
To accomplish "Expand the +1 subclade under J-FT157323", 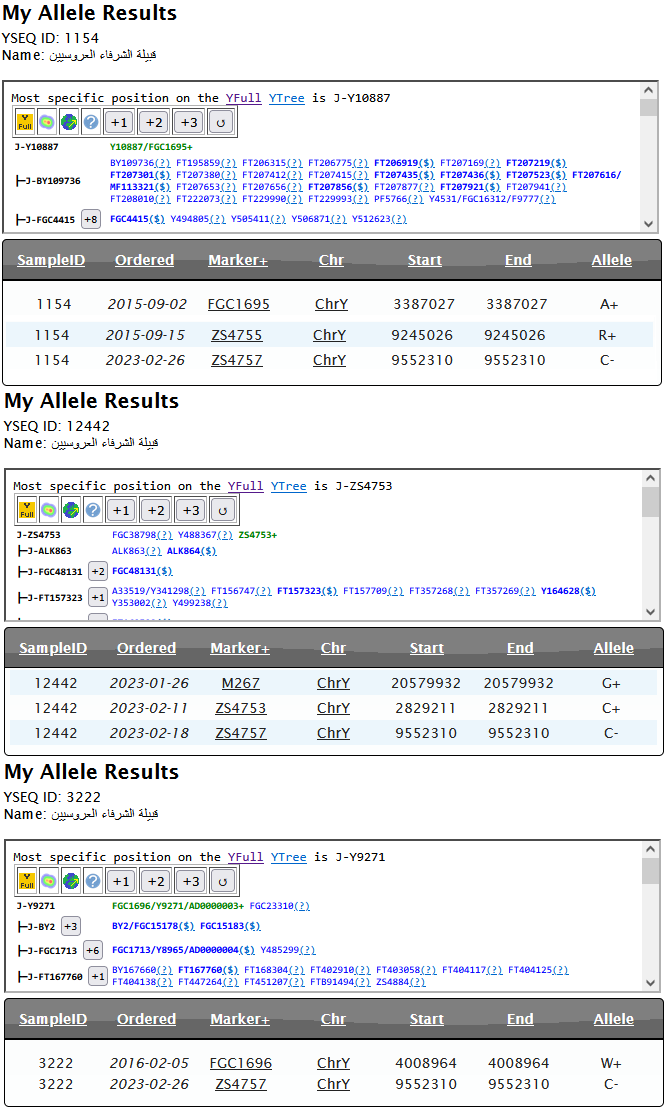I will [x=98, y=598].
